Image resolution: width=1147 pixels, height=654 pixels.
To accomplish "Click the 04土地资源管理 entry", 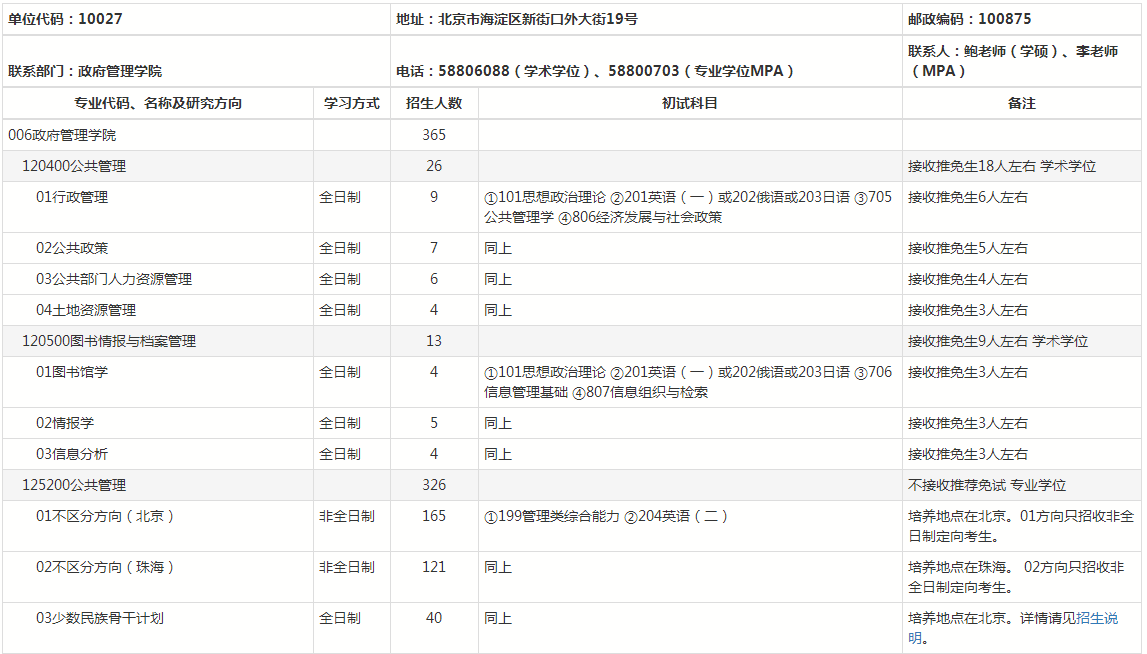I will [86, 310].
